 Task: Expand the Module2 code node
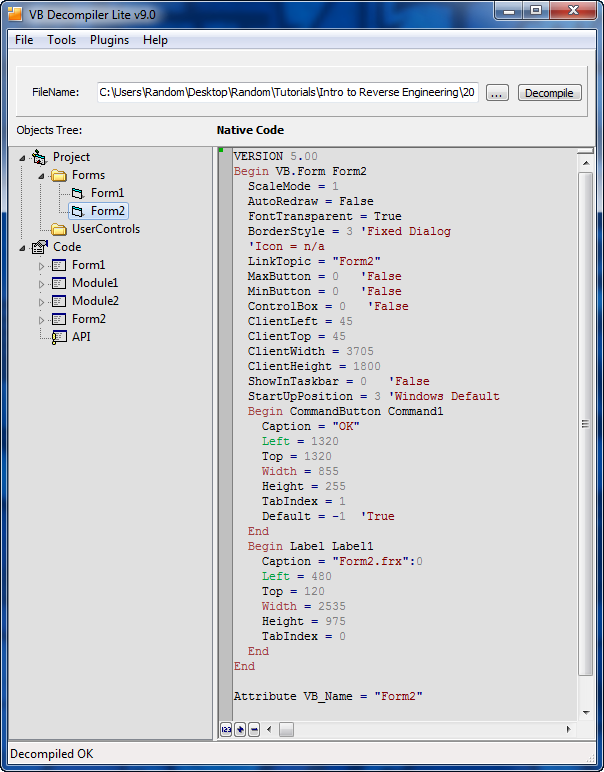[x=41, y=302]
